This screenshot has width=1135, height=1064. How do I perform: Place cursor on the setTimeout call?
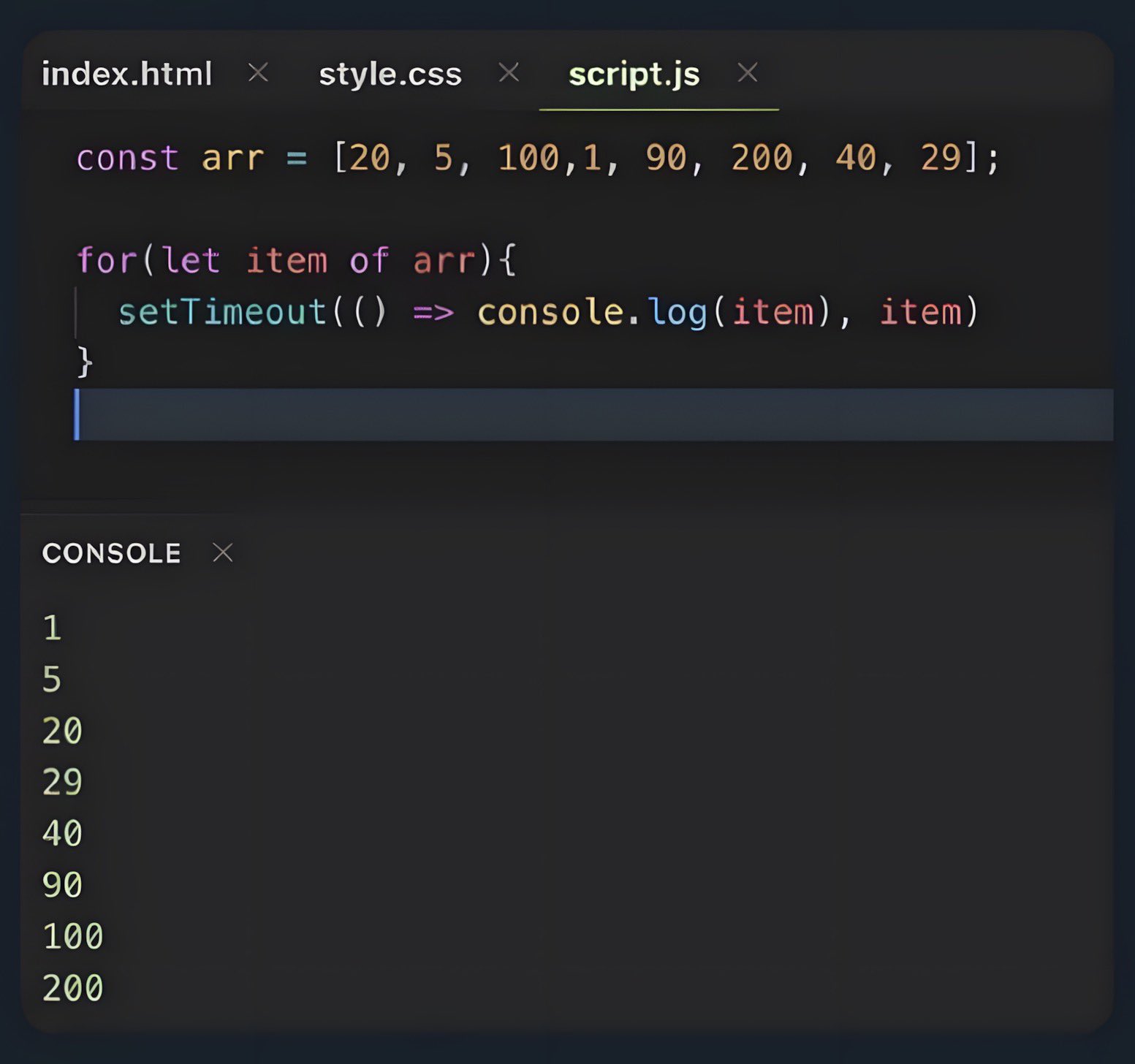(x=222, y=312)
